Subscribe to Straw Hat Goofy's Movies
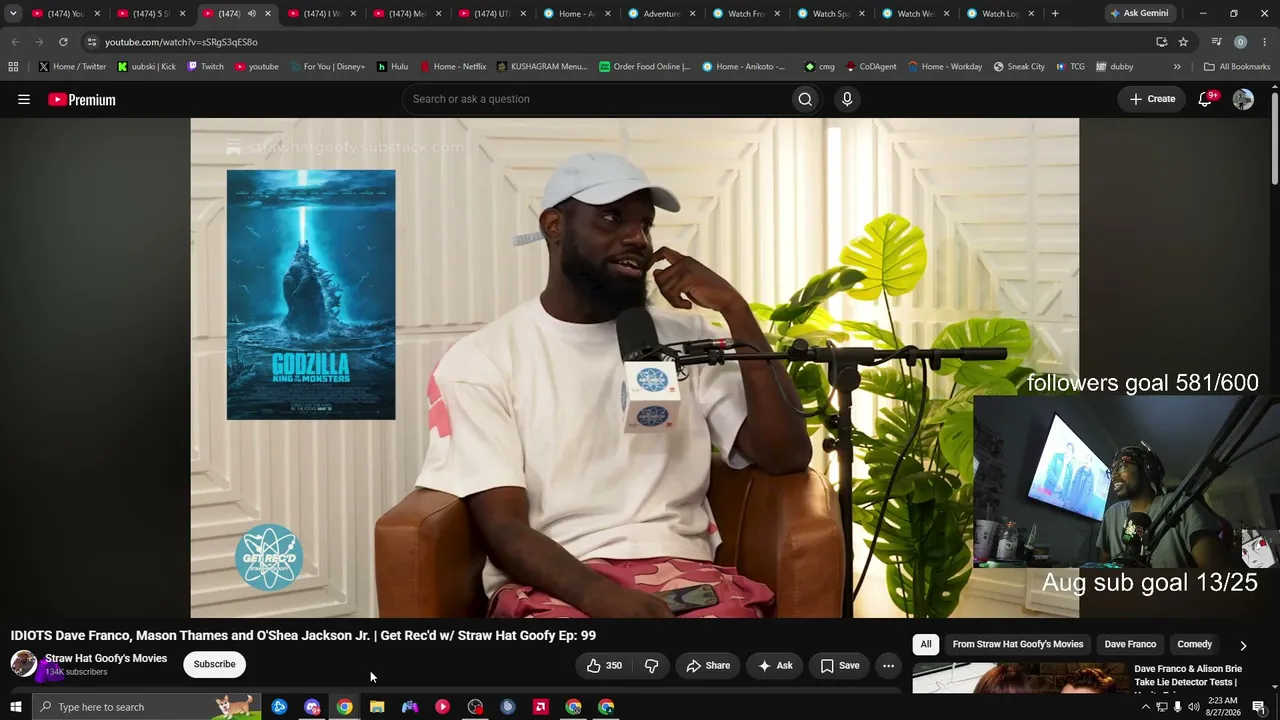 coord(214,664)
